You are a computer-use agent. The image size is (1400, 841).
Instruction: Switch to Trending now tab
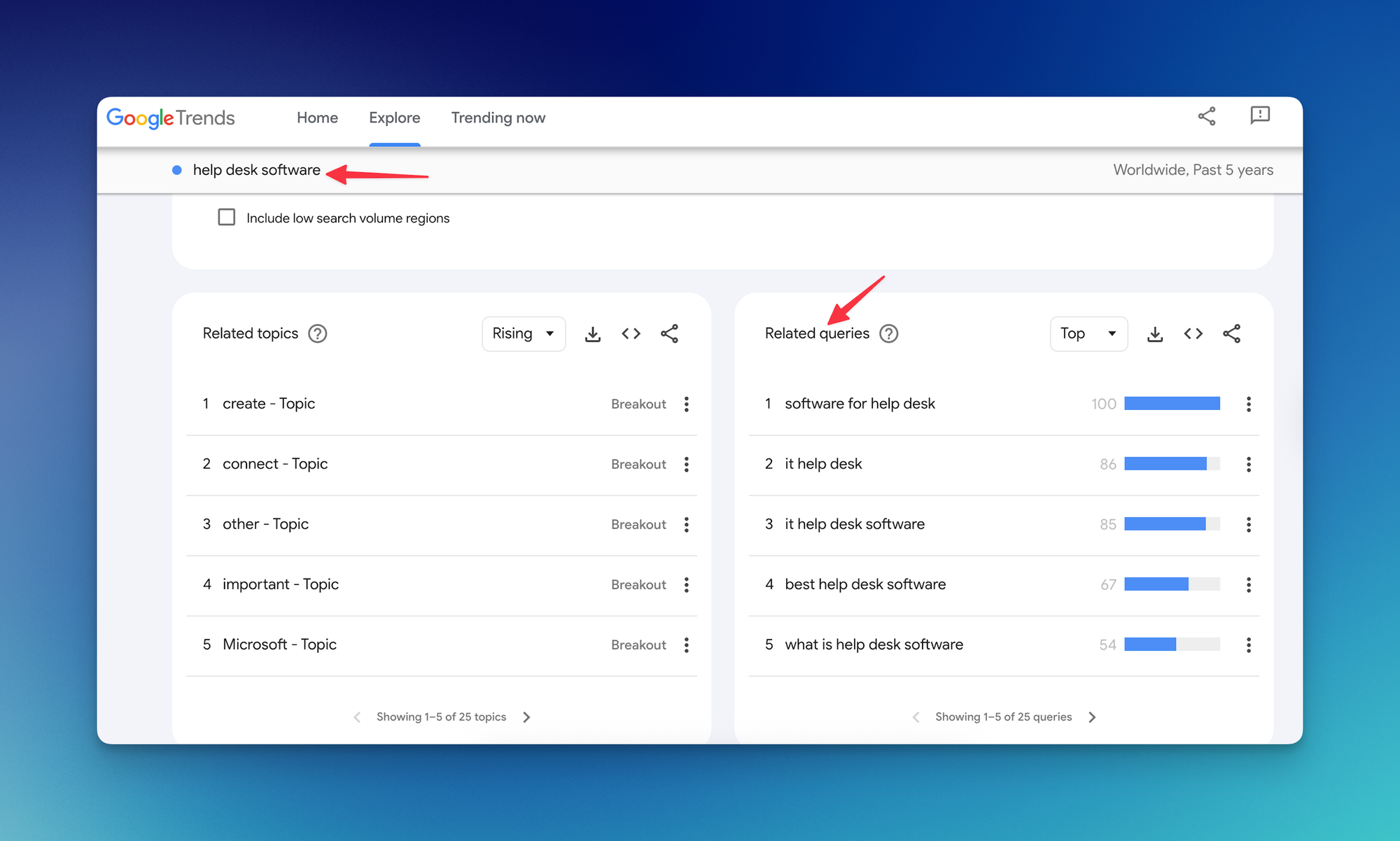point(498,118)
